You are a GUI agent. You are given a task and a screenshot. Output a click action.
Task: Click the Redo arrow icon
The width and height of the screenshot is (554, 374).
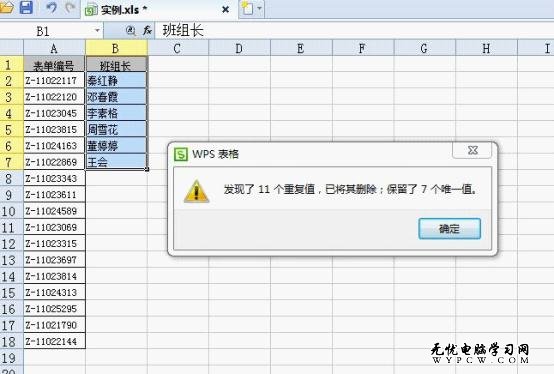pos(70,8)
